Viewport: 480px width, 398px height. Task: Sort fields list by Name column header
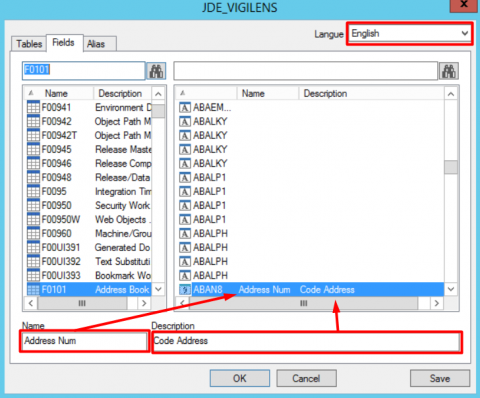pos(268,93)
